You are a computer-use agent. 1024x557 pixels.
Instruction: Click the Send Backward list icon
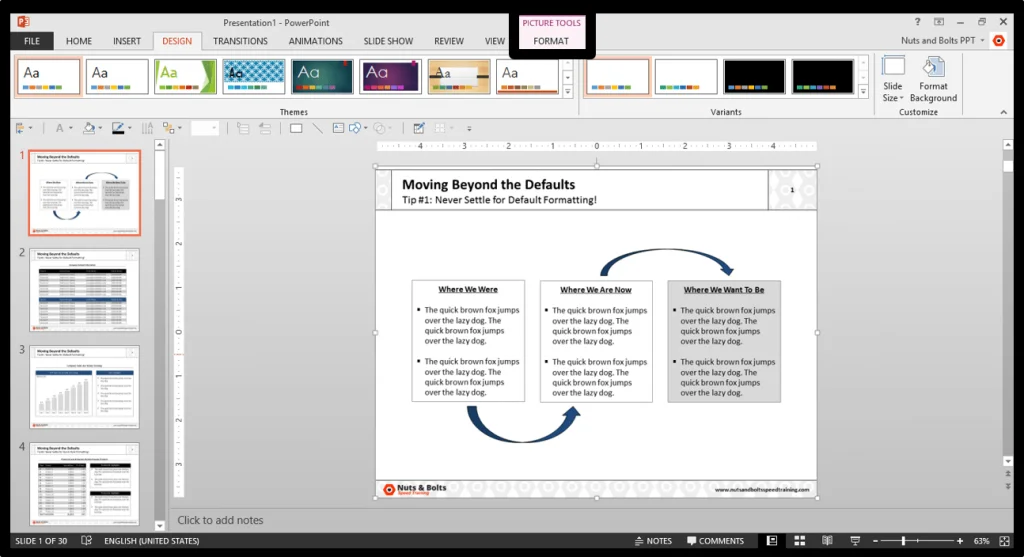[264, 128]
